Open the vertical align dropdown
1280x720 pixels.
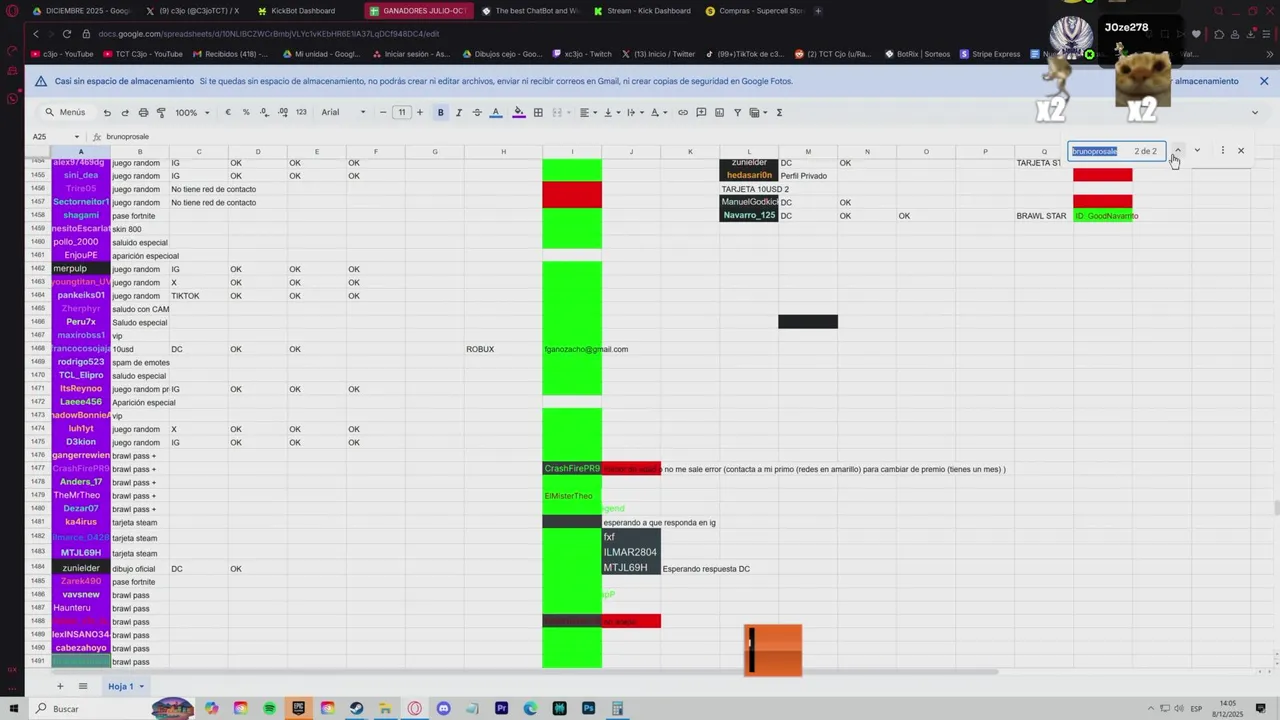[610, 113]
